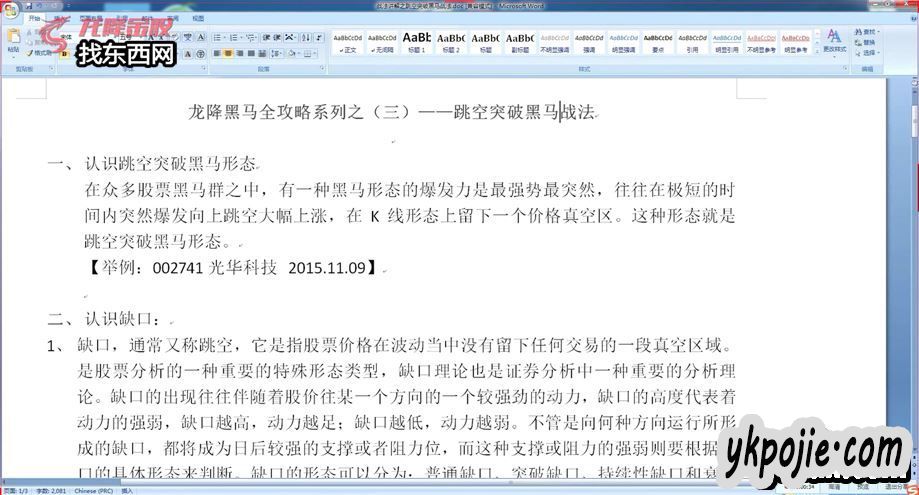Click the Change Styles (更改样式) icon
Viewport: 919px width, 495px height.
[x=833, y=41]
